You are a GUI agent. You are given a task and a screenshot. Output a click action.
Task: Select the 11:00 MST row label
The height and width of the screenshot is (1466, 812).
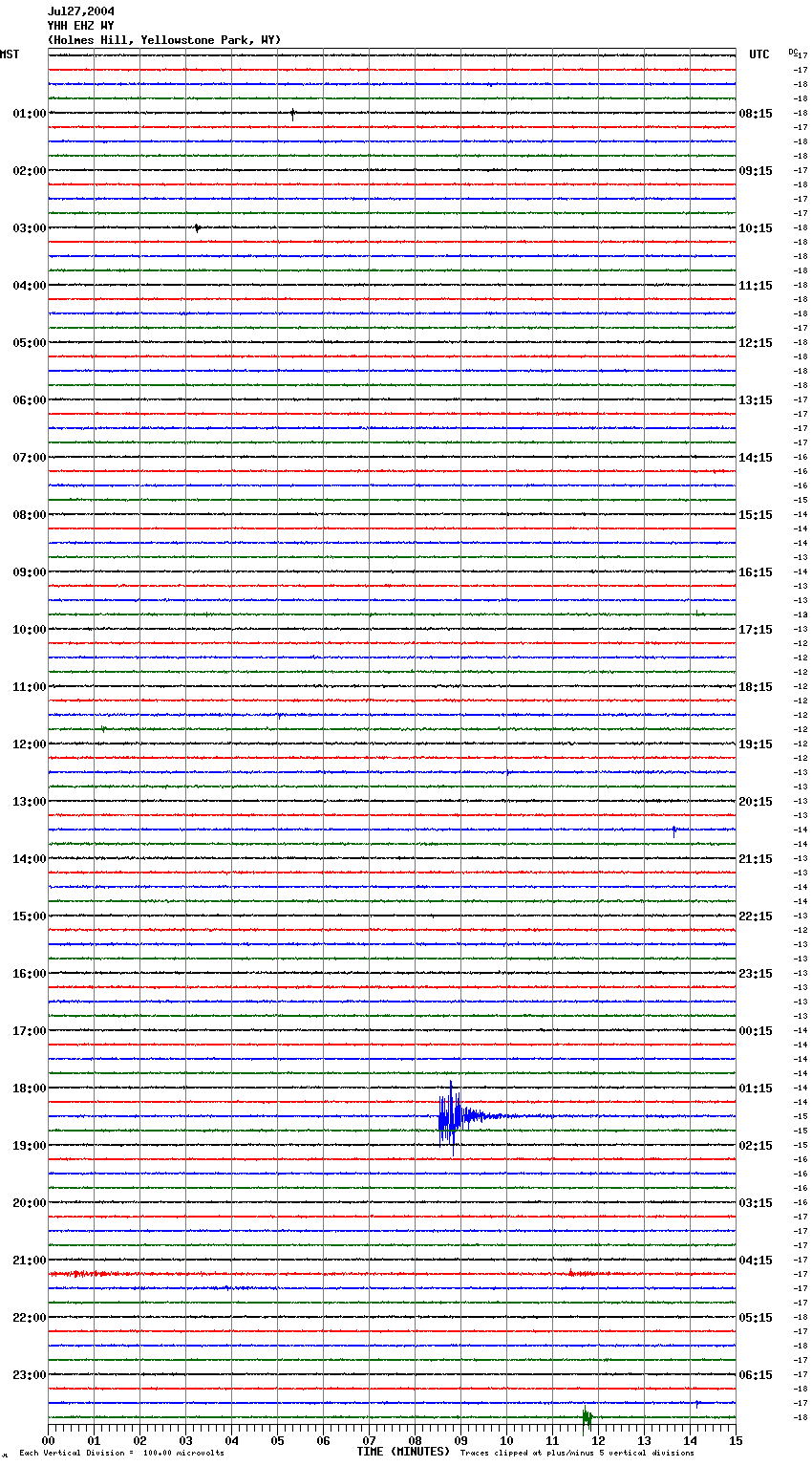click(30, 687)
